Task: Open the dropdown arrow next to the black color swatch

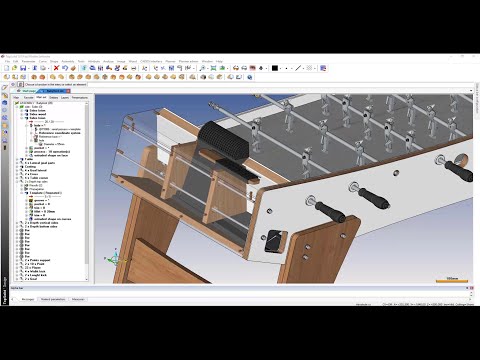Action: coord(281,68)
